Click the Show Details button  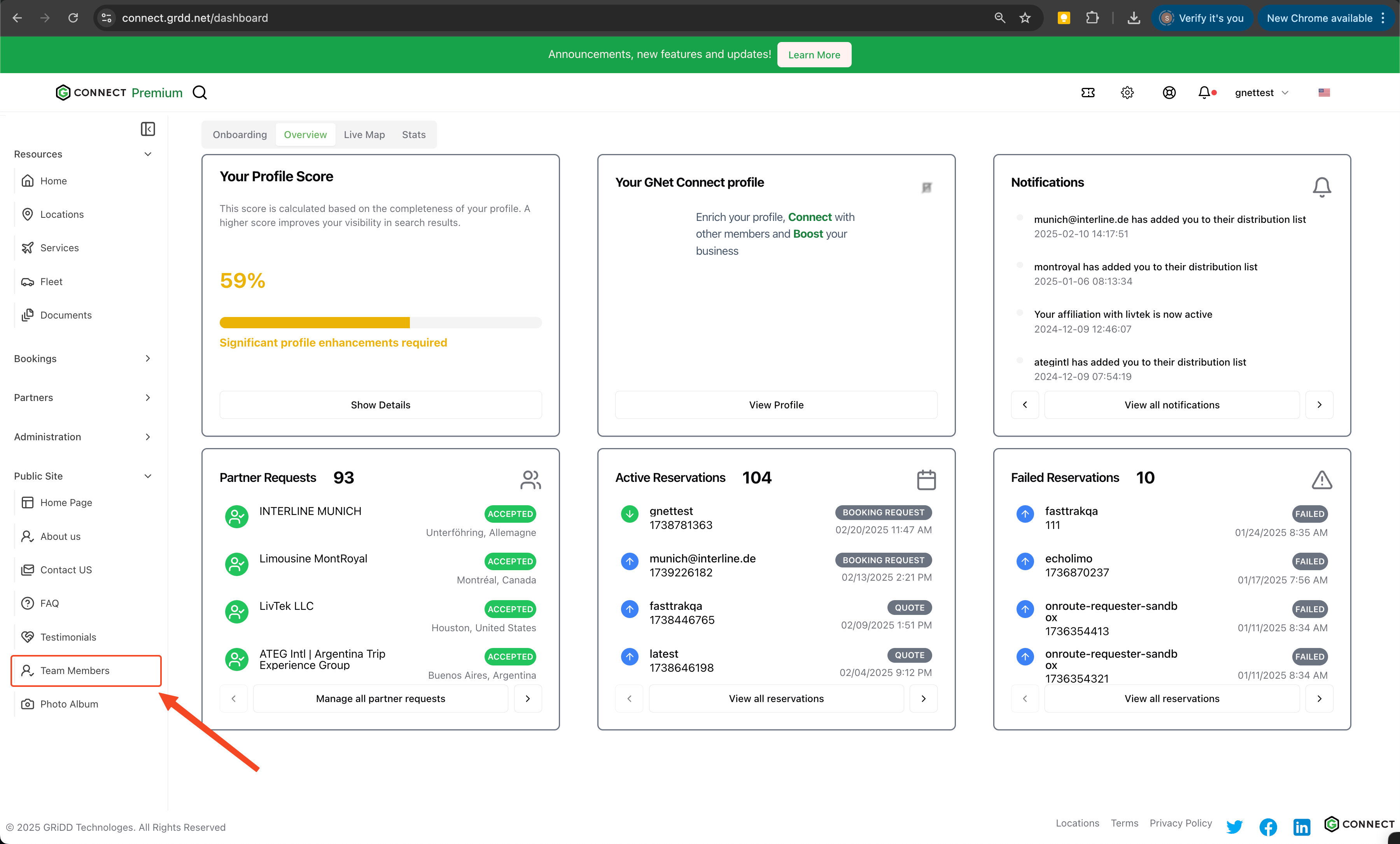[x=380, y=404]
